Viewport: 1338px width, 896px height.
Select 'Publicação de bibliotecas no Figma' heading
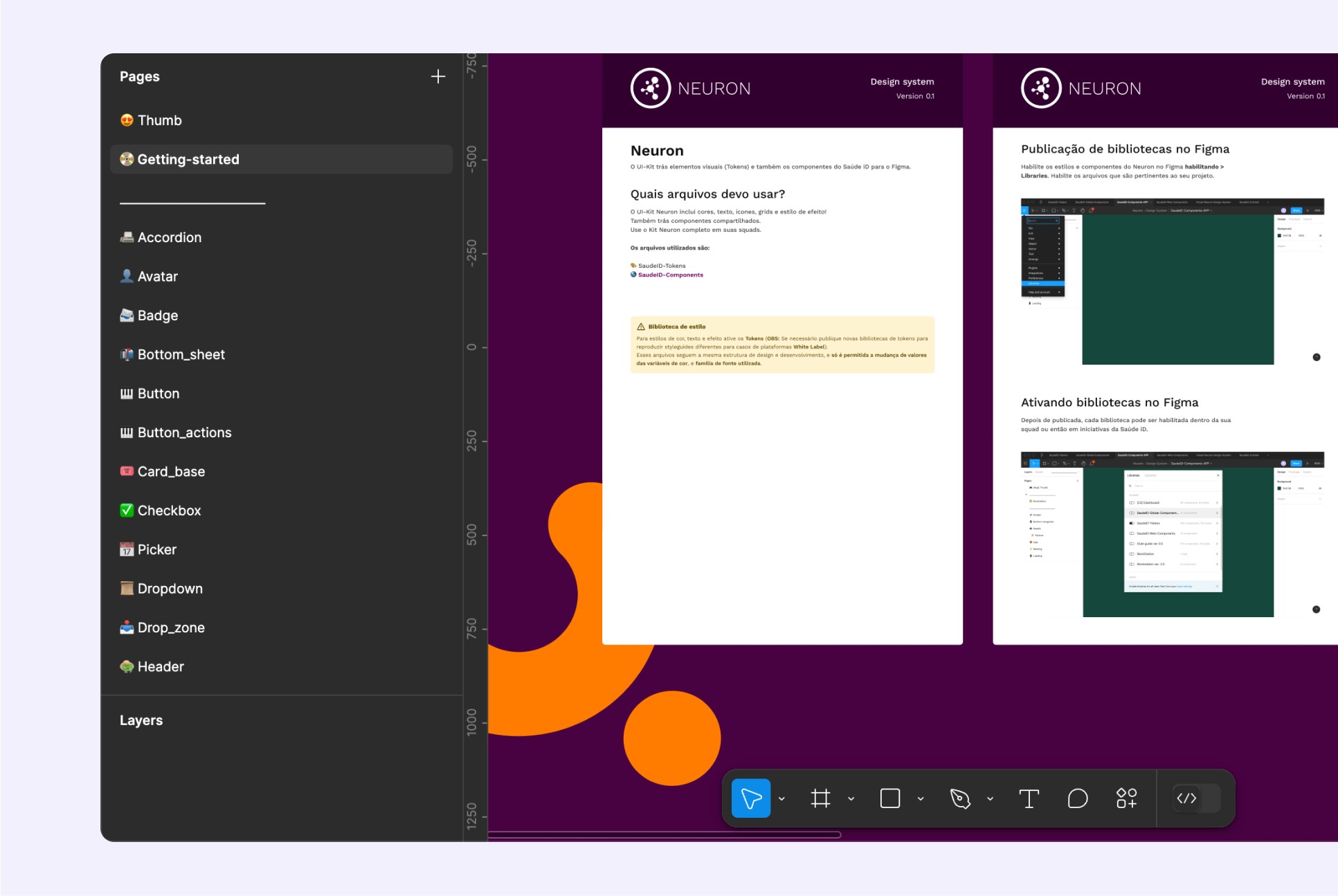click(x=1125, y=149)
